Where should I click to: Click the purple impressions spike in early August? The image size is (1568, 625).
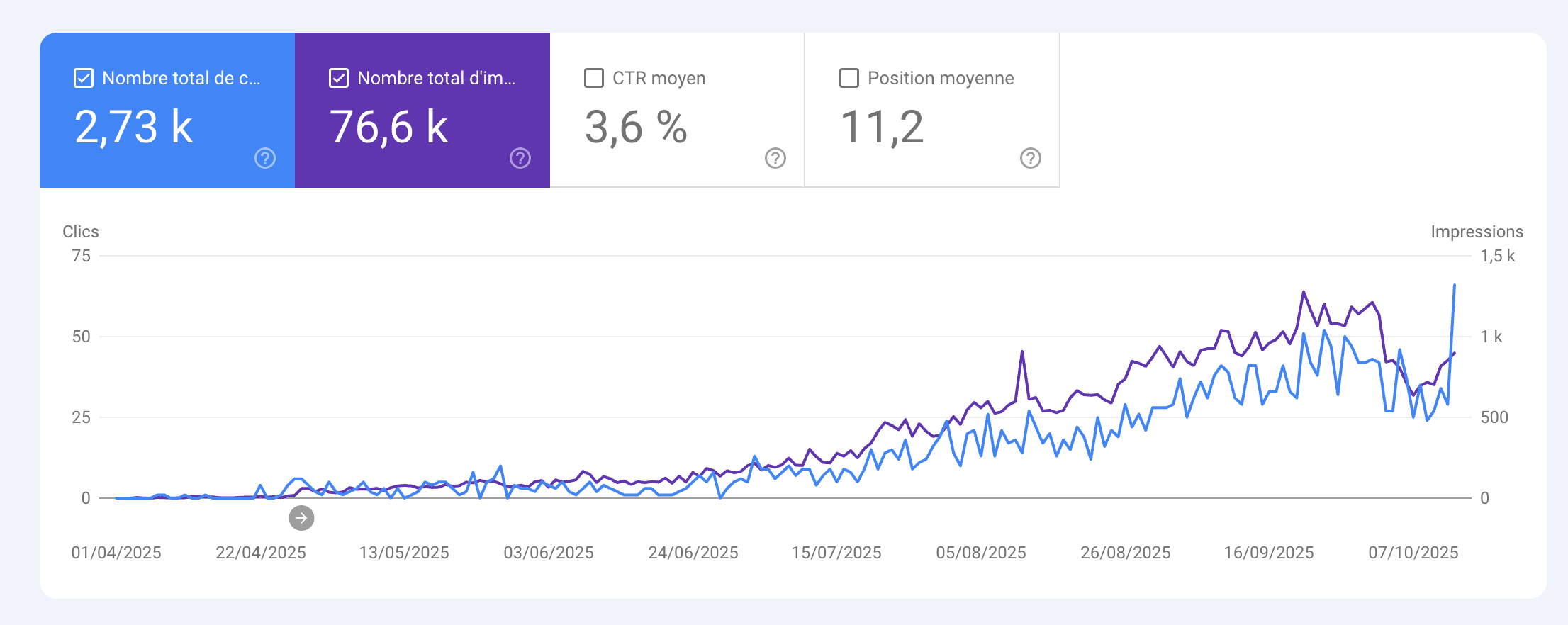click(x=1022, y=351)
